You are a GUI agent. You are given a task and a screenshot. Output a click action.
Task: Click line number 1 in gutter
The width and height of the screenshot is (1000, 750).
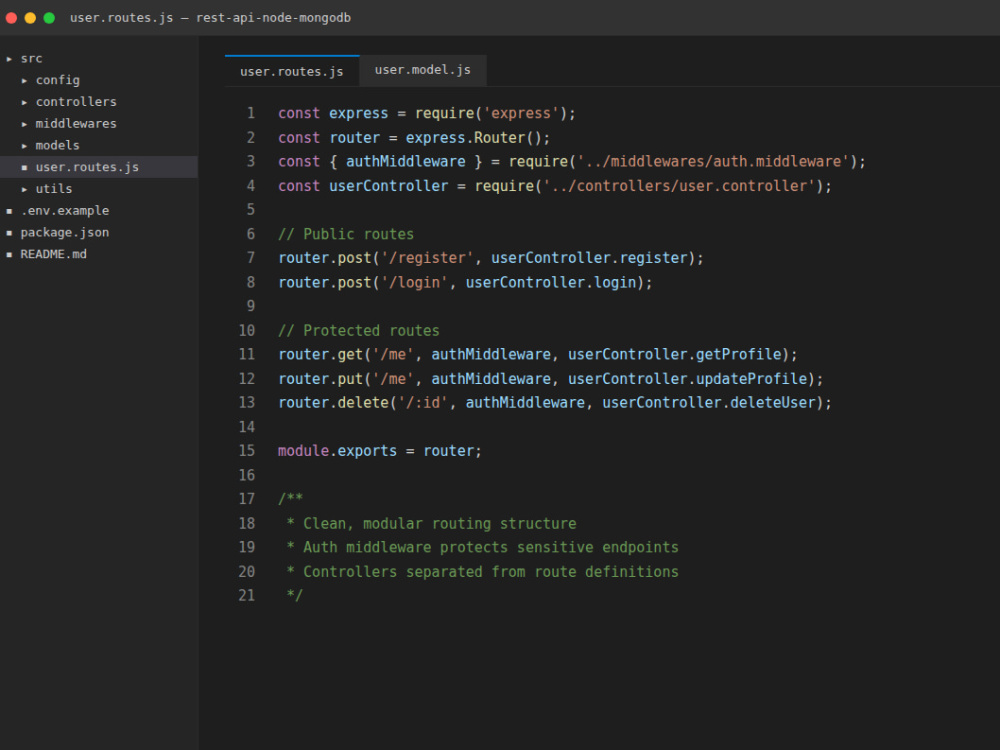pyautogui.click(x=251, y=114)
